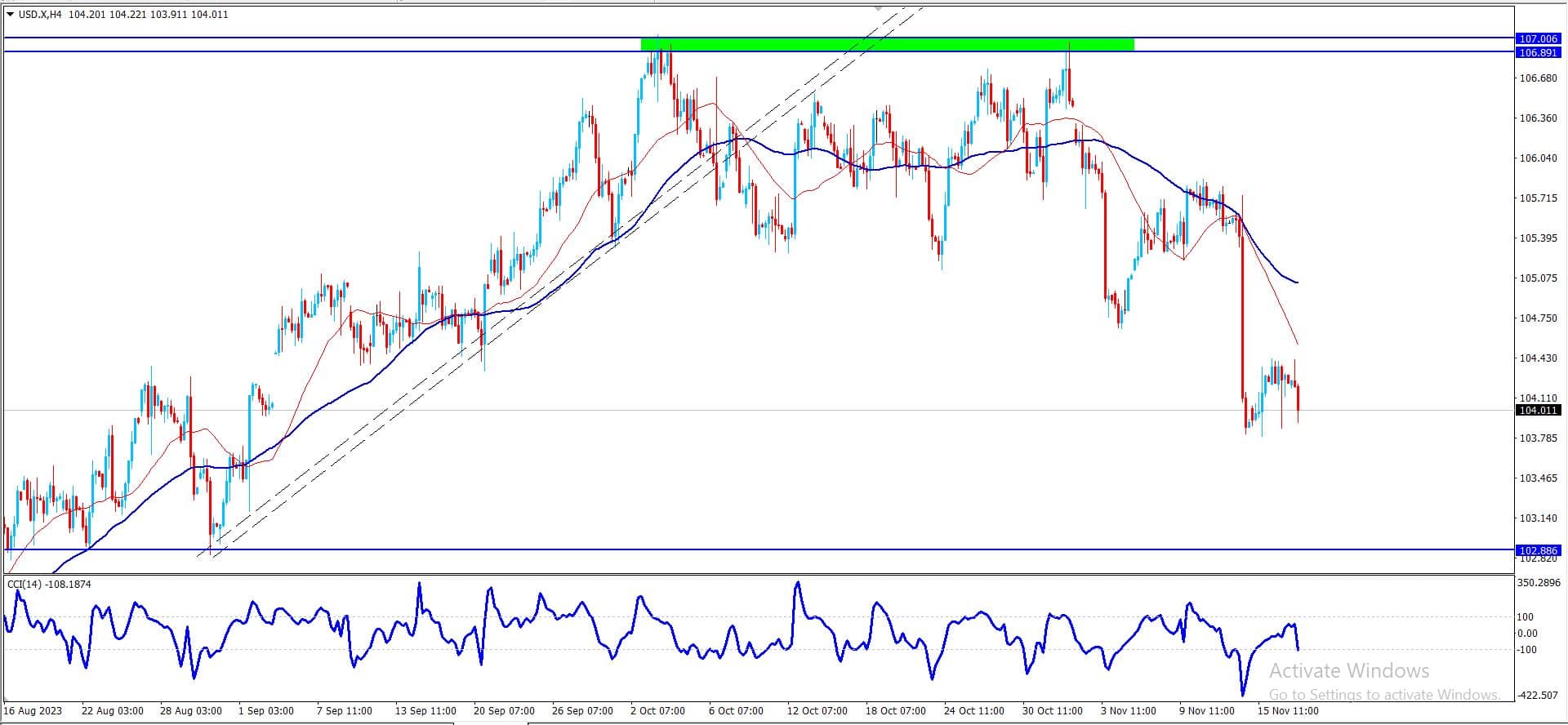
Task: Click the 24 Oct 11:00 time axis label
Action: click(973, 710)
